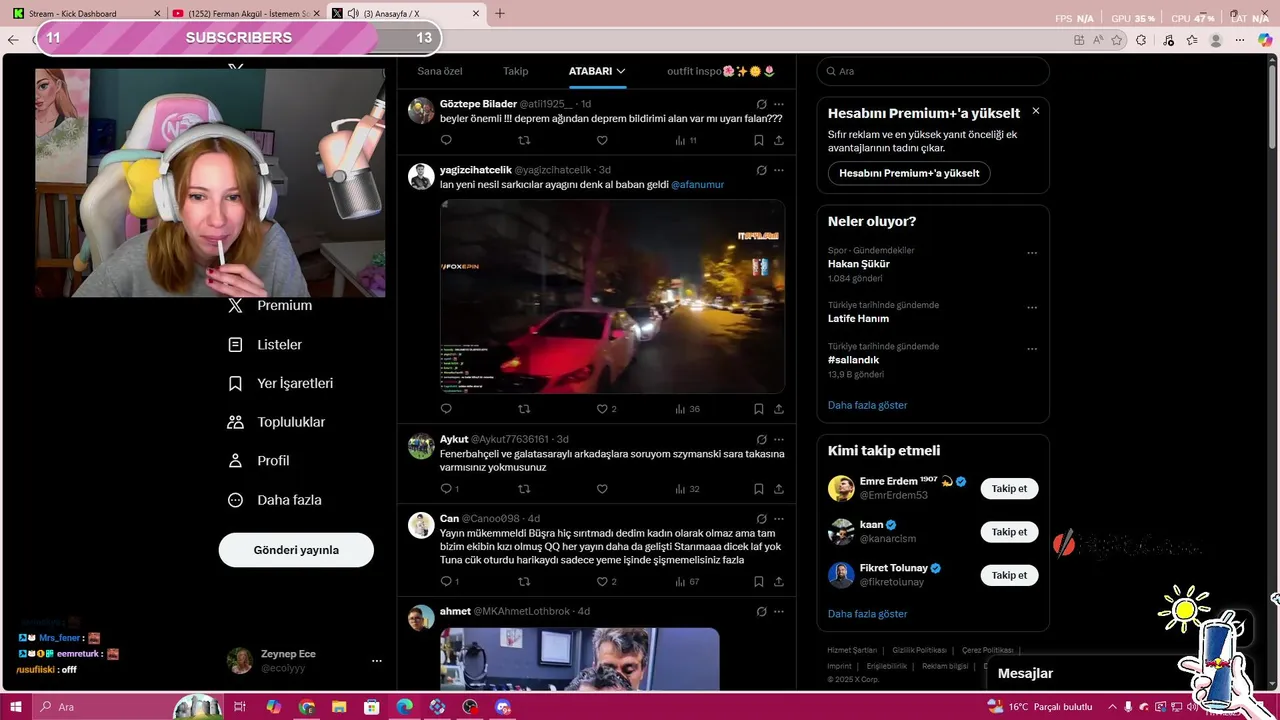Open Grok icon on yagizcihatcelik's post
The height and width of the screenshot is (720, 1280).
click(761, 170)
